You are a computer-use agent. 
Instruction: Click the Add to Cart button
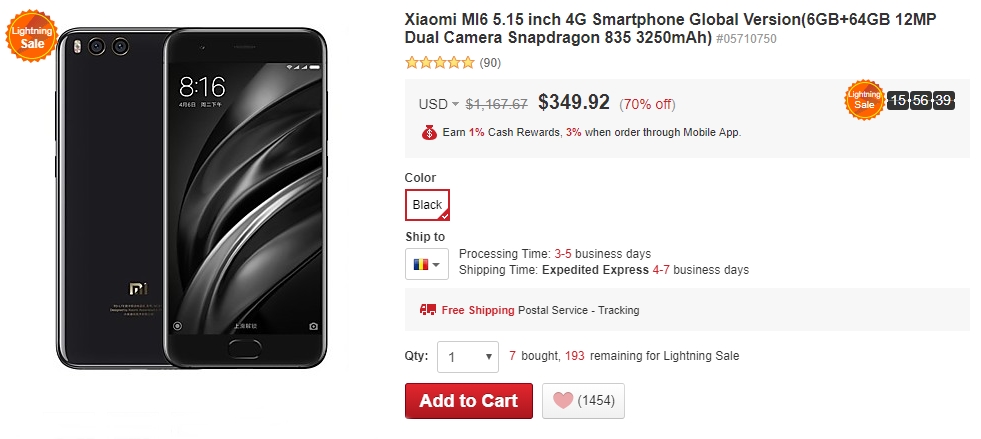pos(468,401)
